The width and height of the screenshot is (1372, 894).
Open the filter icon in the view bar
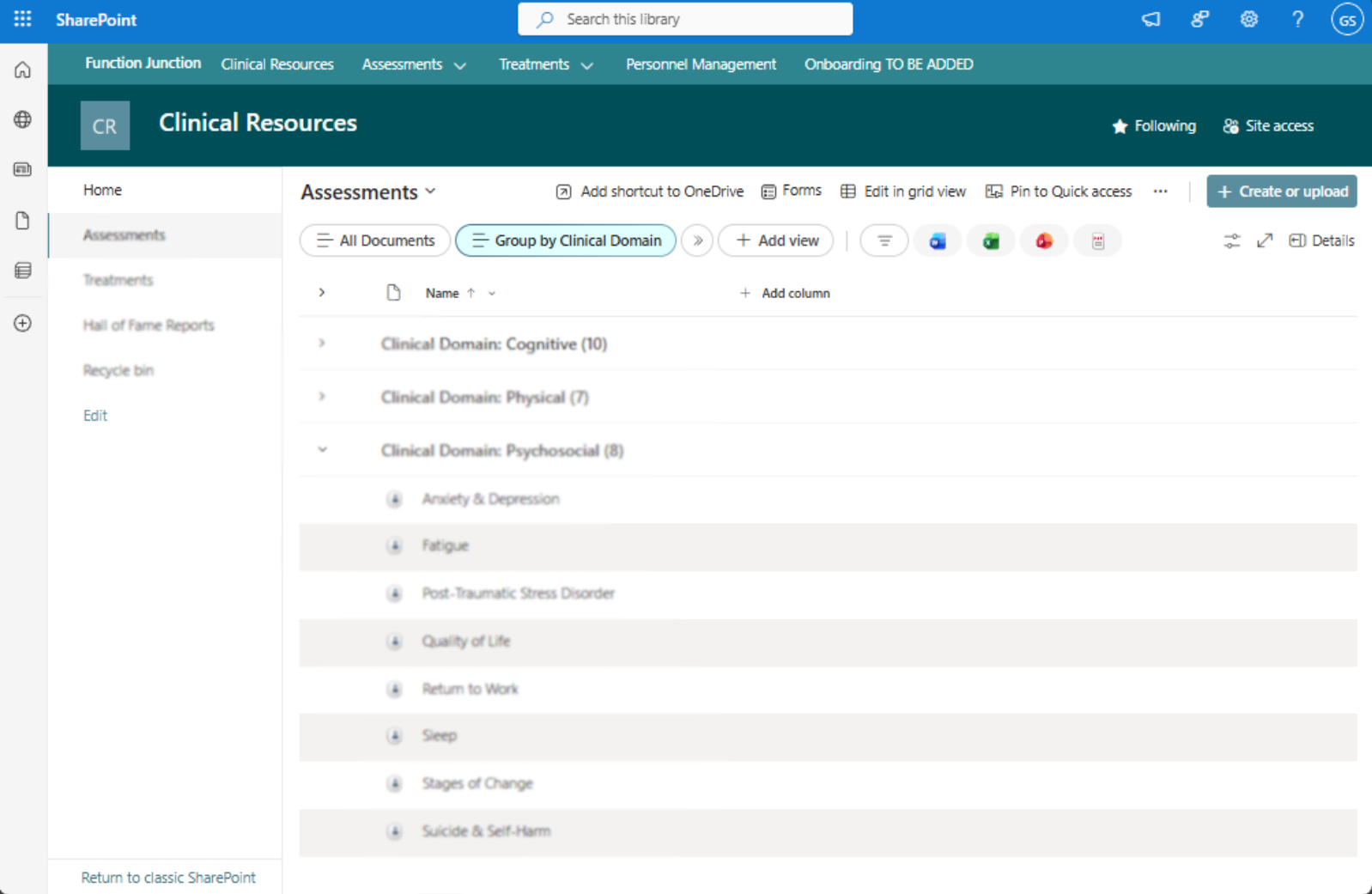coord(884,241)
